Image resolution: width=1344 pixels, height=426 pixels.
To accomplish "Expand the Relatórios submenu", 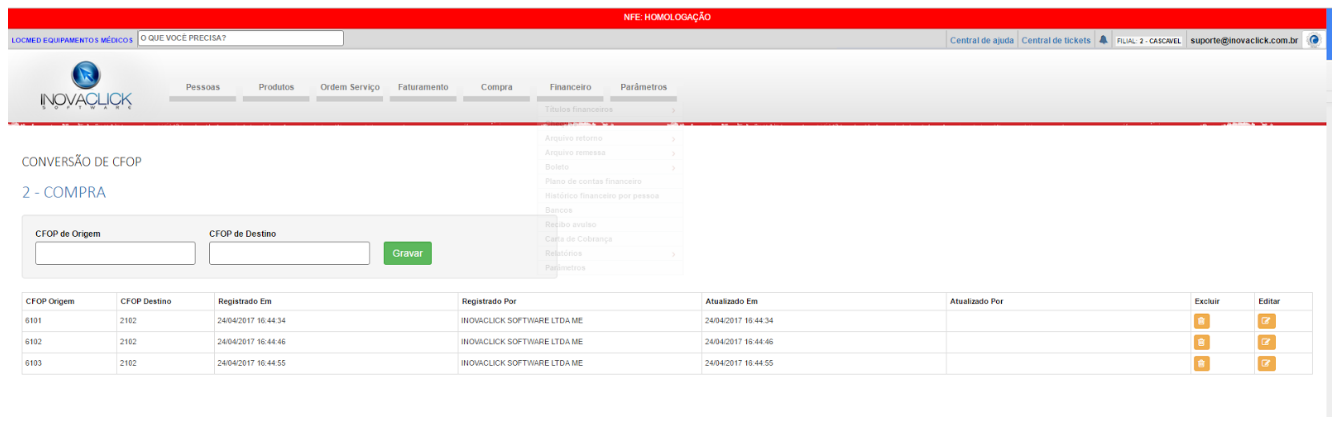I will pos(610,253).
